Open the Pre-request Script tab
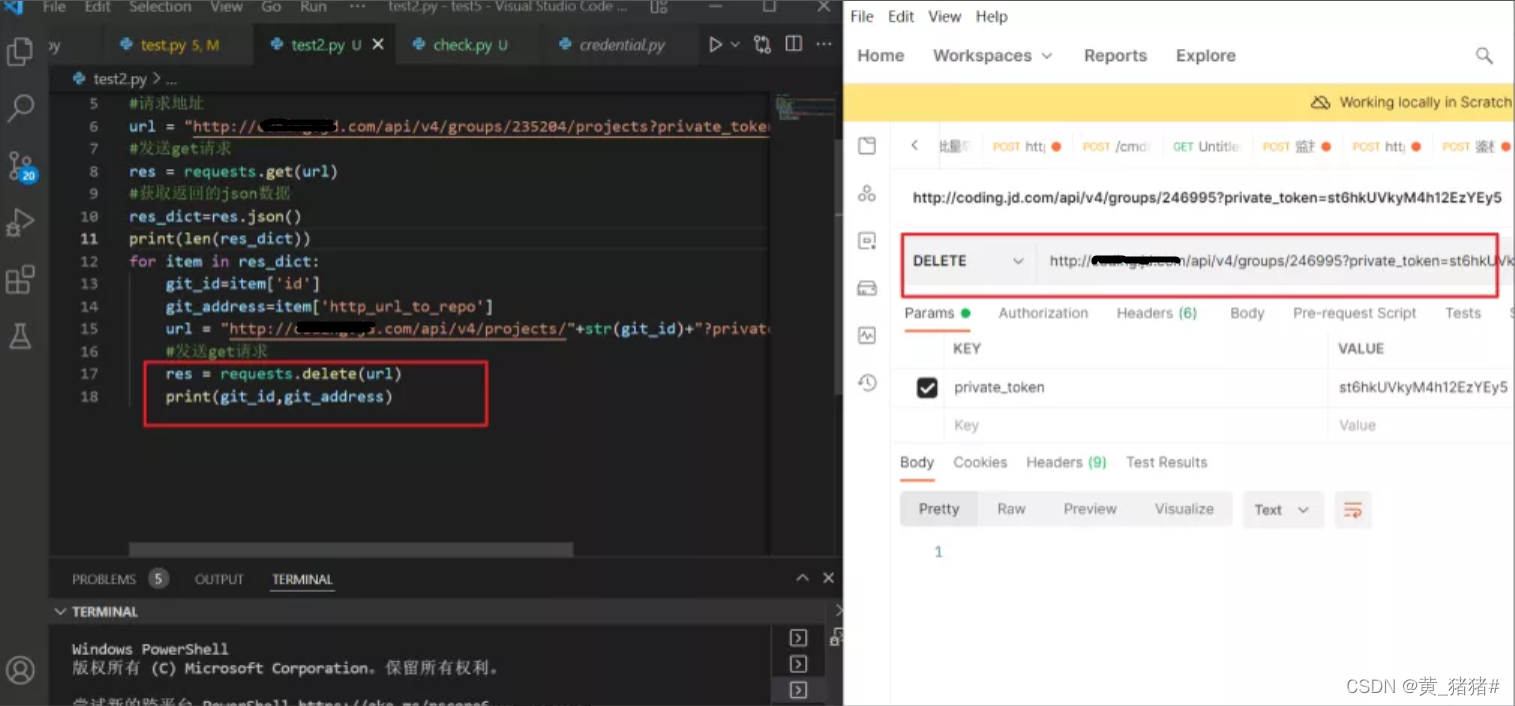 [x=1355, y=313]
